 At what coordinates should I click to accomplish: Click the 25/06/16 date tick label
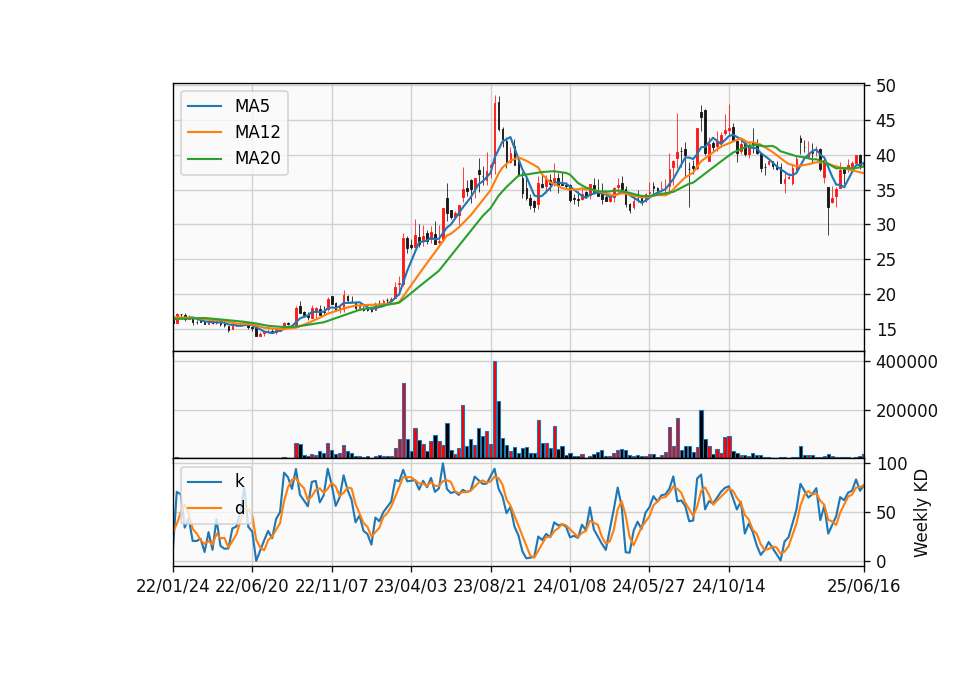[864, 586]
